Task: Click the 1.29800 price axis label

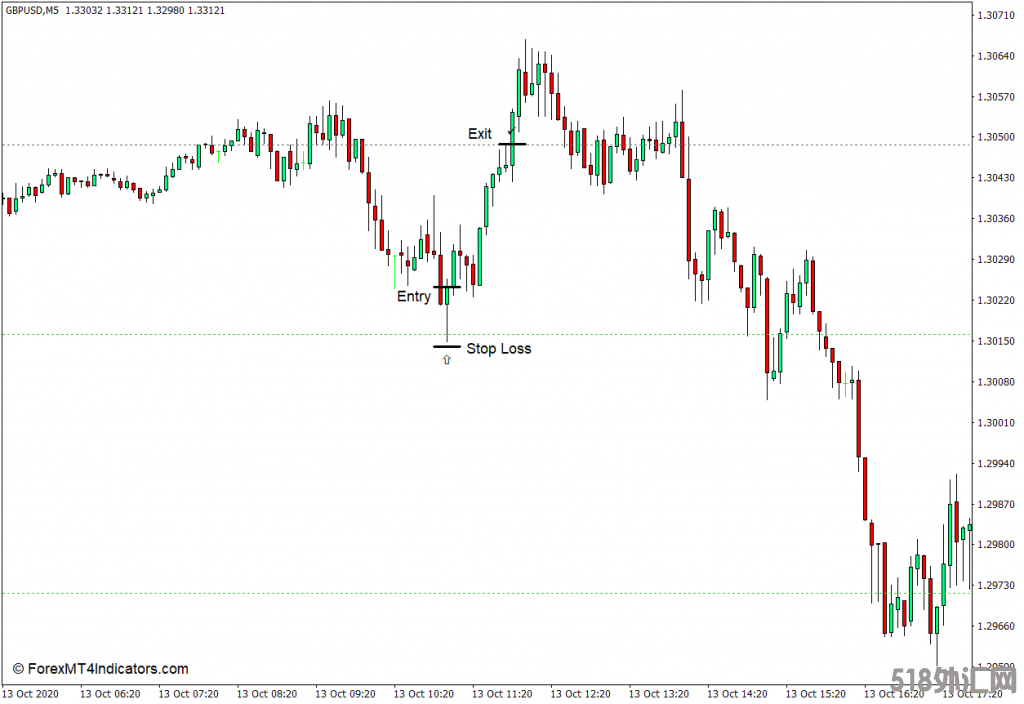Action: coord(996,545)
